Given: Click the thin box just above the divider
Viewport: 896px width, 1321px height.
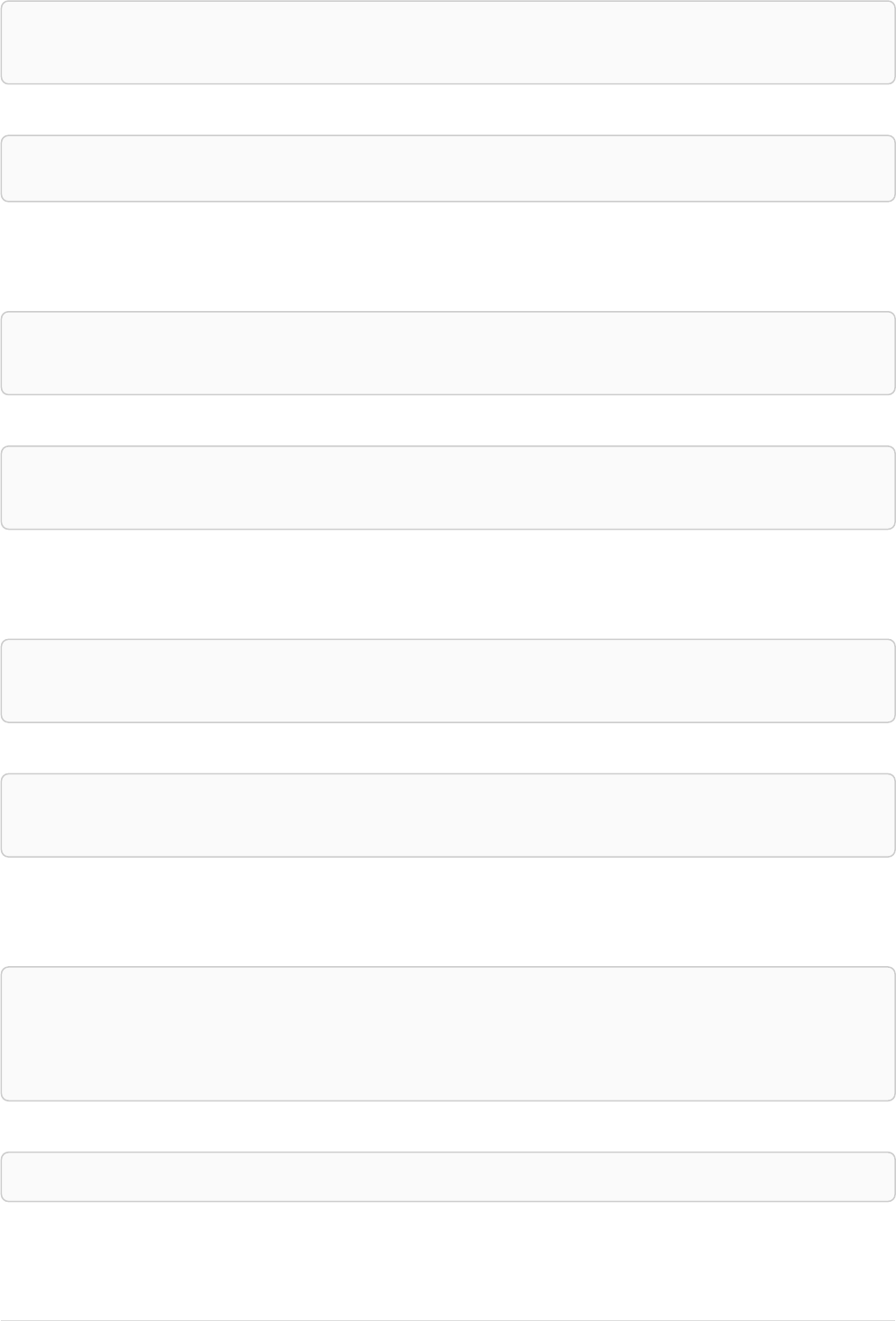Looking at the screenshot, I should 448,1177.
